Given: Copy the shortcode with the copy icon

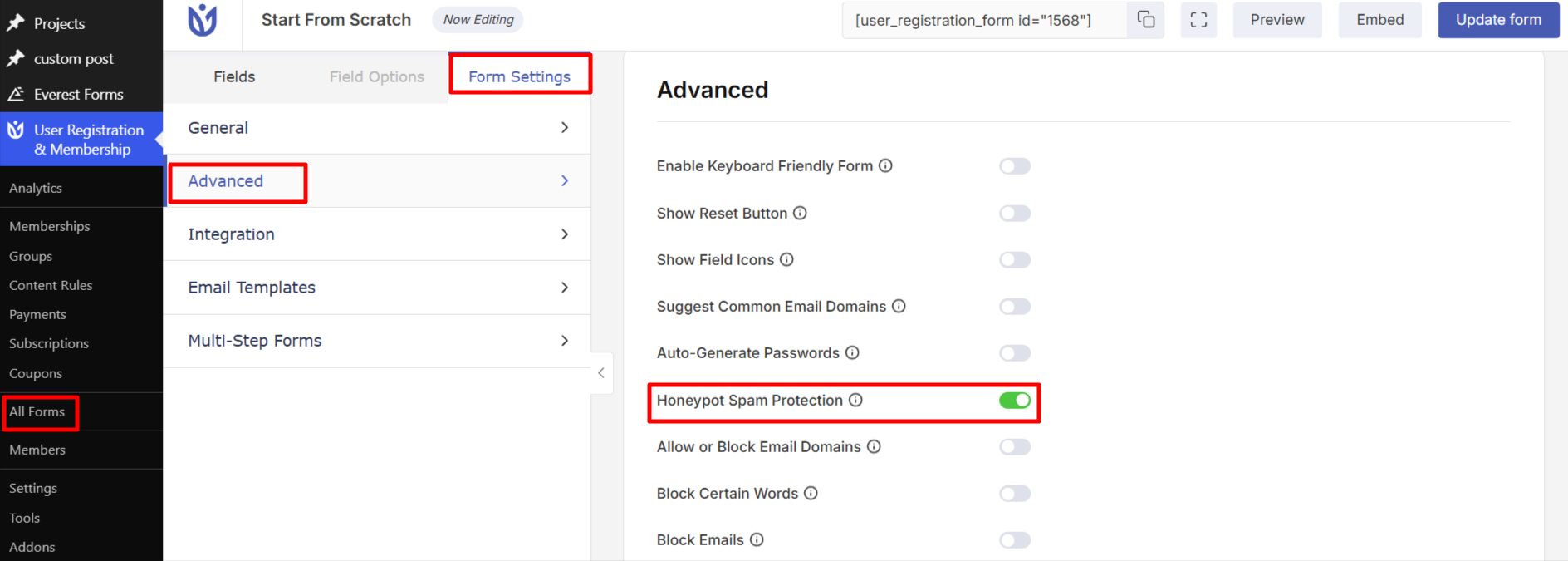Looking at the screenshot, I should point(1146,20).
